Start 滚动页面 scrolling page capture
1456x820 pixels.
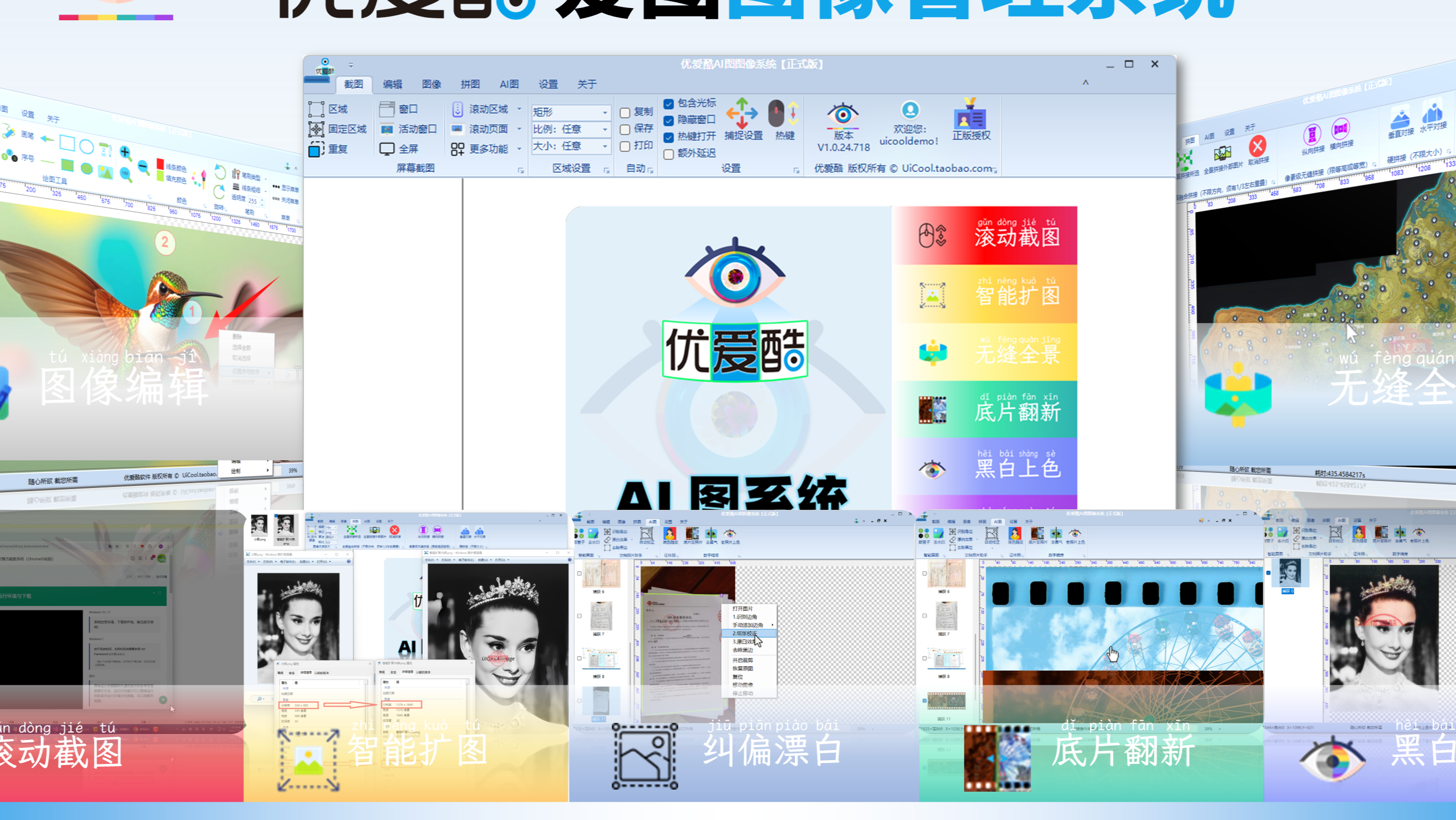click(479, 129)
